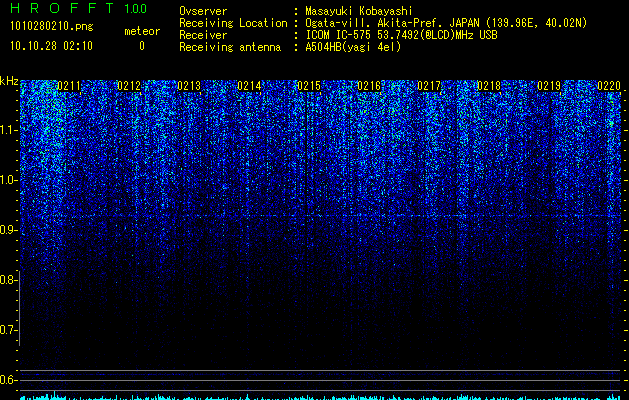Select observer name Masayuki Kobayashi
The height and width of the screenshot is (400, 629).
(359, 11)
